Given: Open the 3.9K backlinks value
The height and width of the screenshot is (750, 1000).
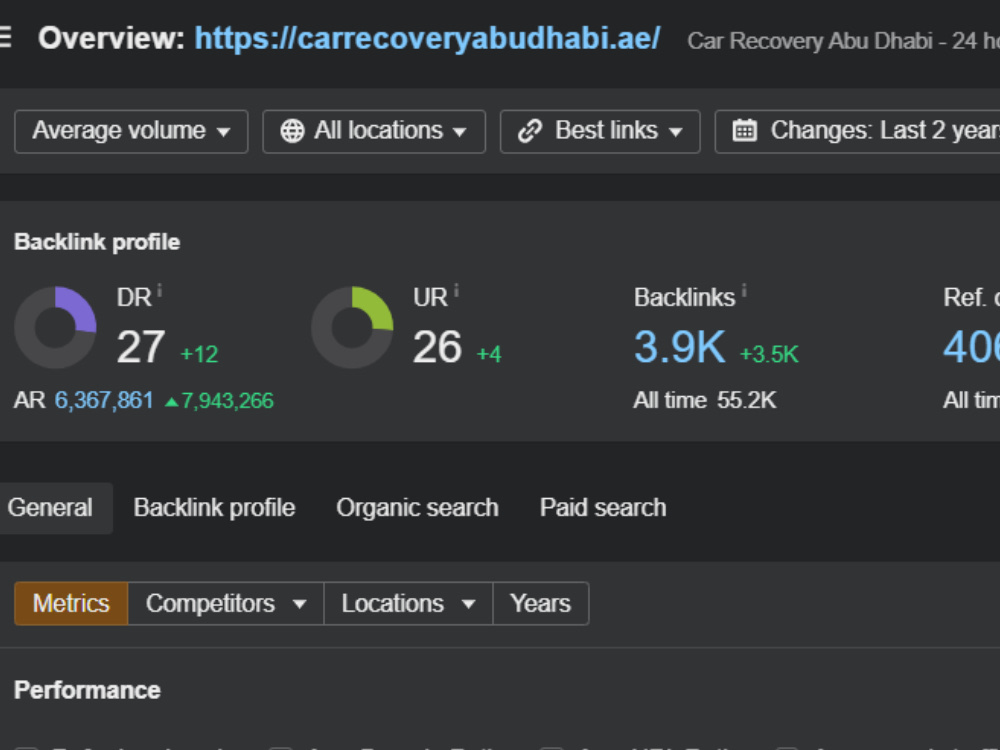Looking at the screenshot, I should 679,347.
